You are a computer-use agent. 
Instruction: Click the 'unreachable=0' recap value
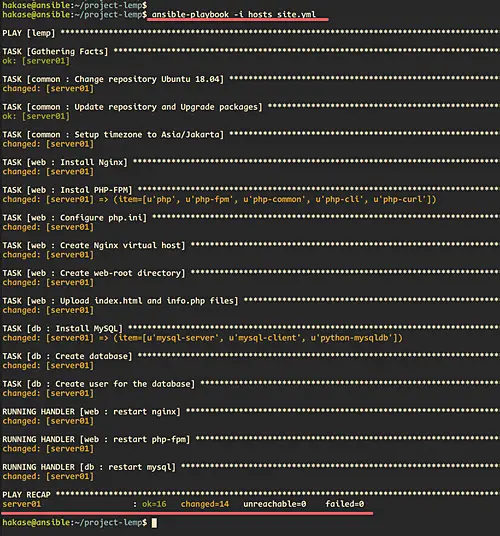coord(275,504)
